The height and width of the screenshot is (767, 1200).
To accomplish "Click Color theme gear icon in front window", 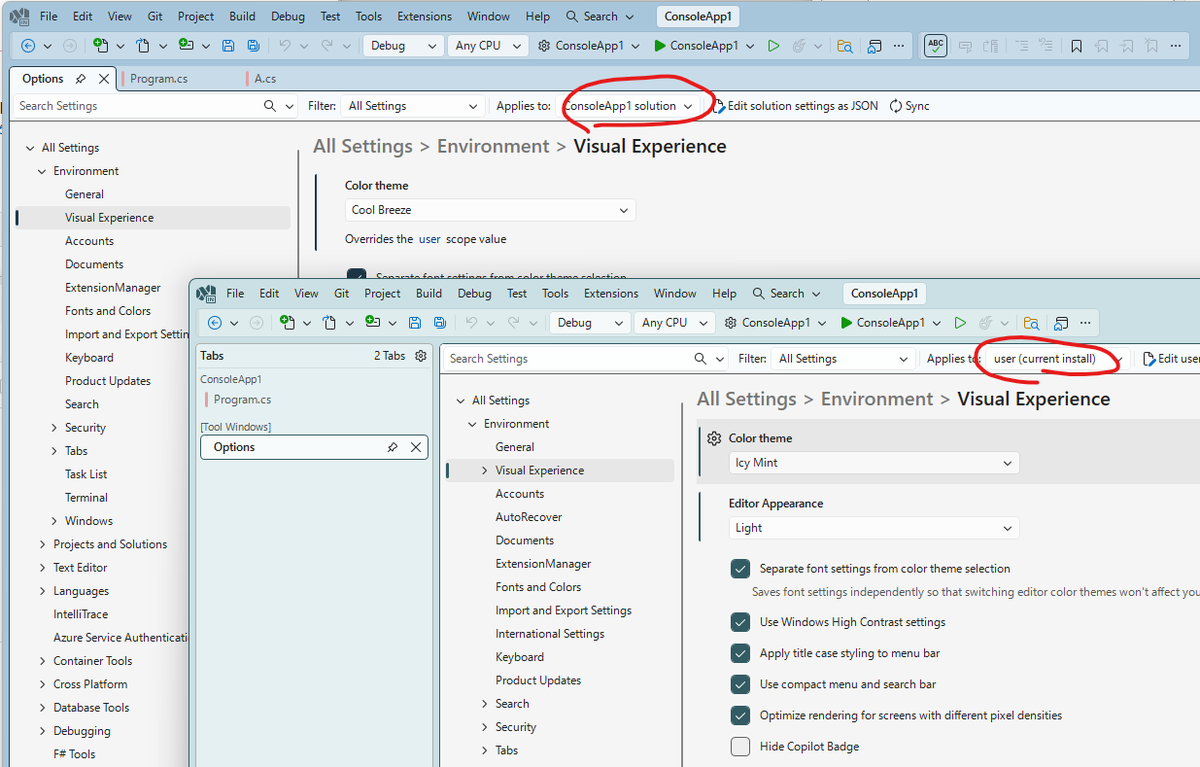I will coord(714,439).
